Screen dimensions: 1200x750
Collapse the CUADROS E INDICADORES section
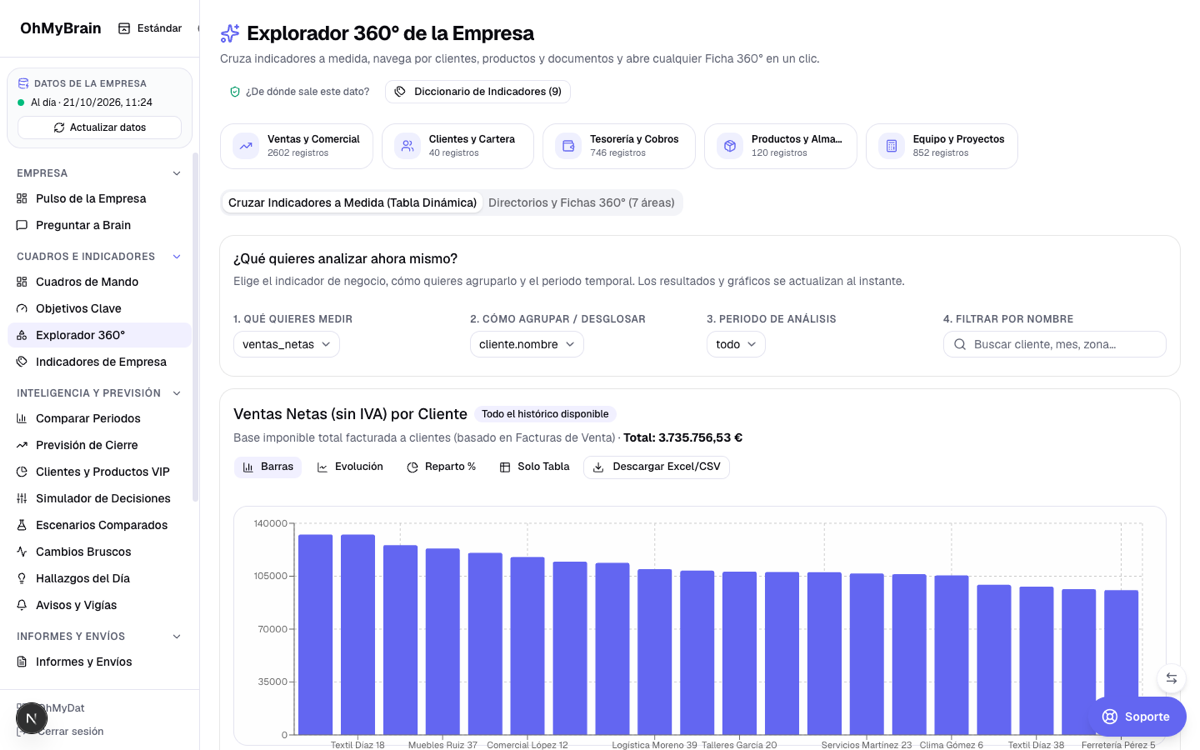coord(177,257)
